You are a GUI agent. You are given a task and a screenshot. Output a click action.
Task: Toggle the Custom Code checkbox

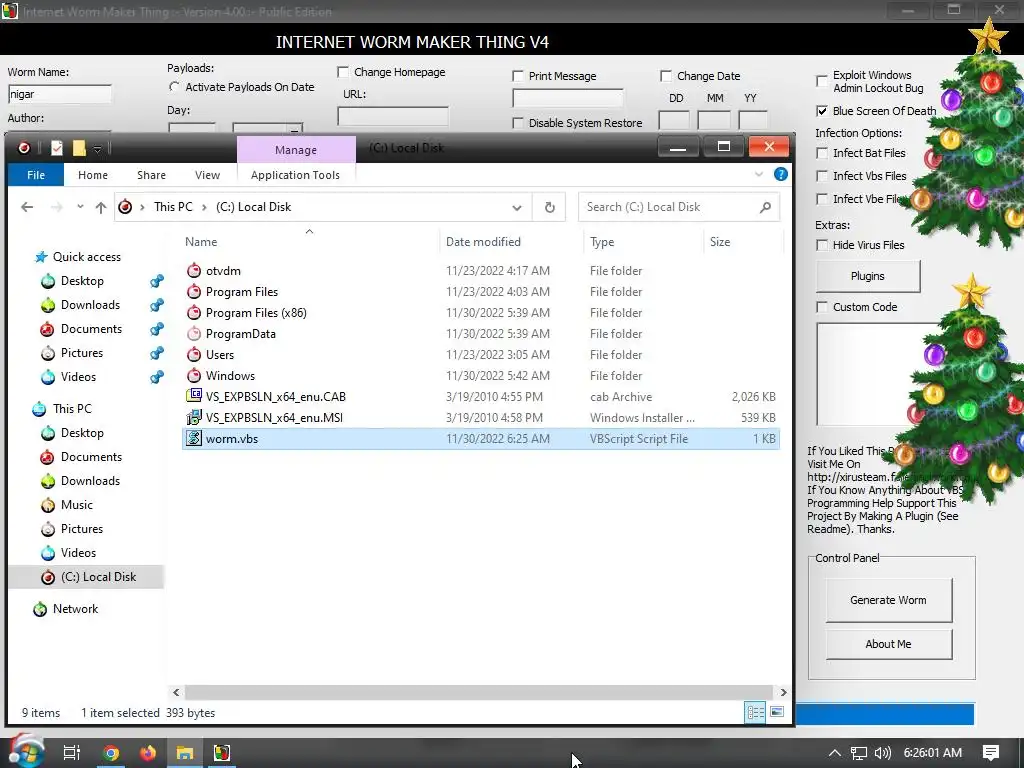(822, 307)
